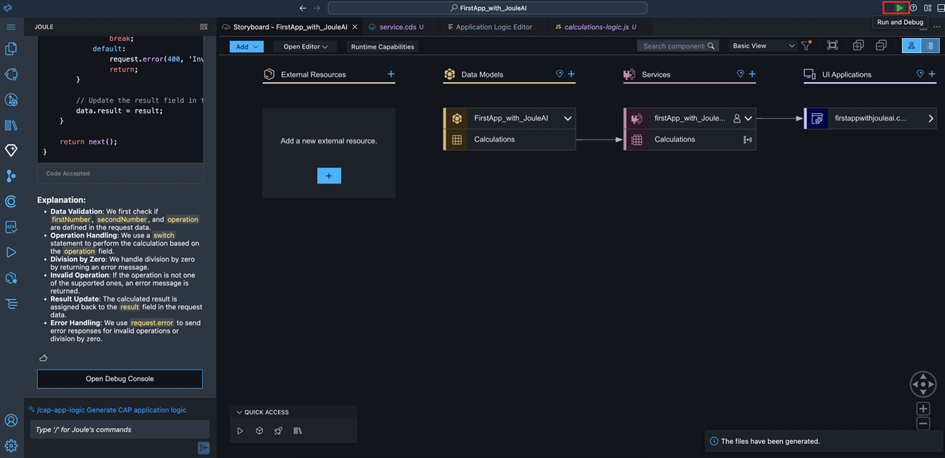Switch to the calculations-logic.js tab
Screen dimensions: 945x458
pos(594,27)
